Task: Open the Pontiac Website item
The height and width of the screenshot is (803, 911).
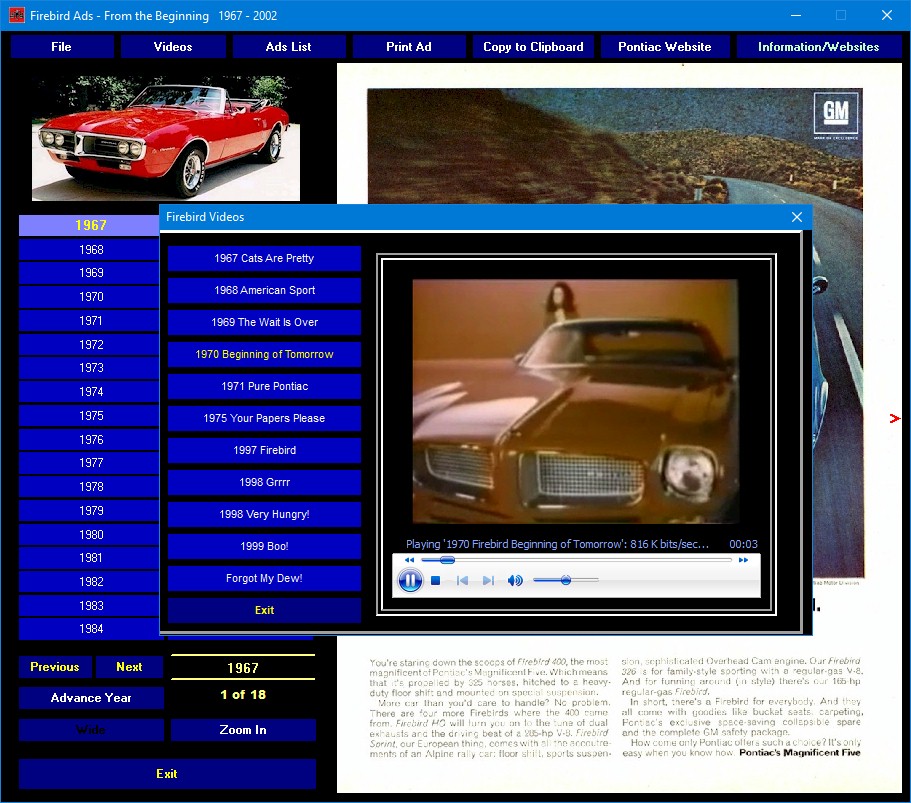Action: coord(665,46)
